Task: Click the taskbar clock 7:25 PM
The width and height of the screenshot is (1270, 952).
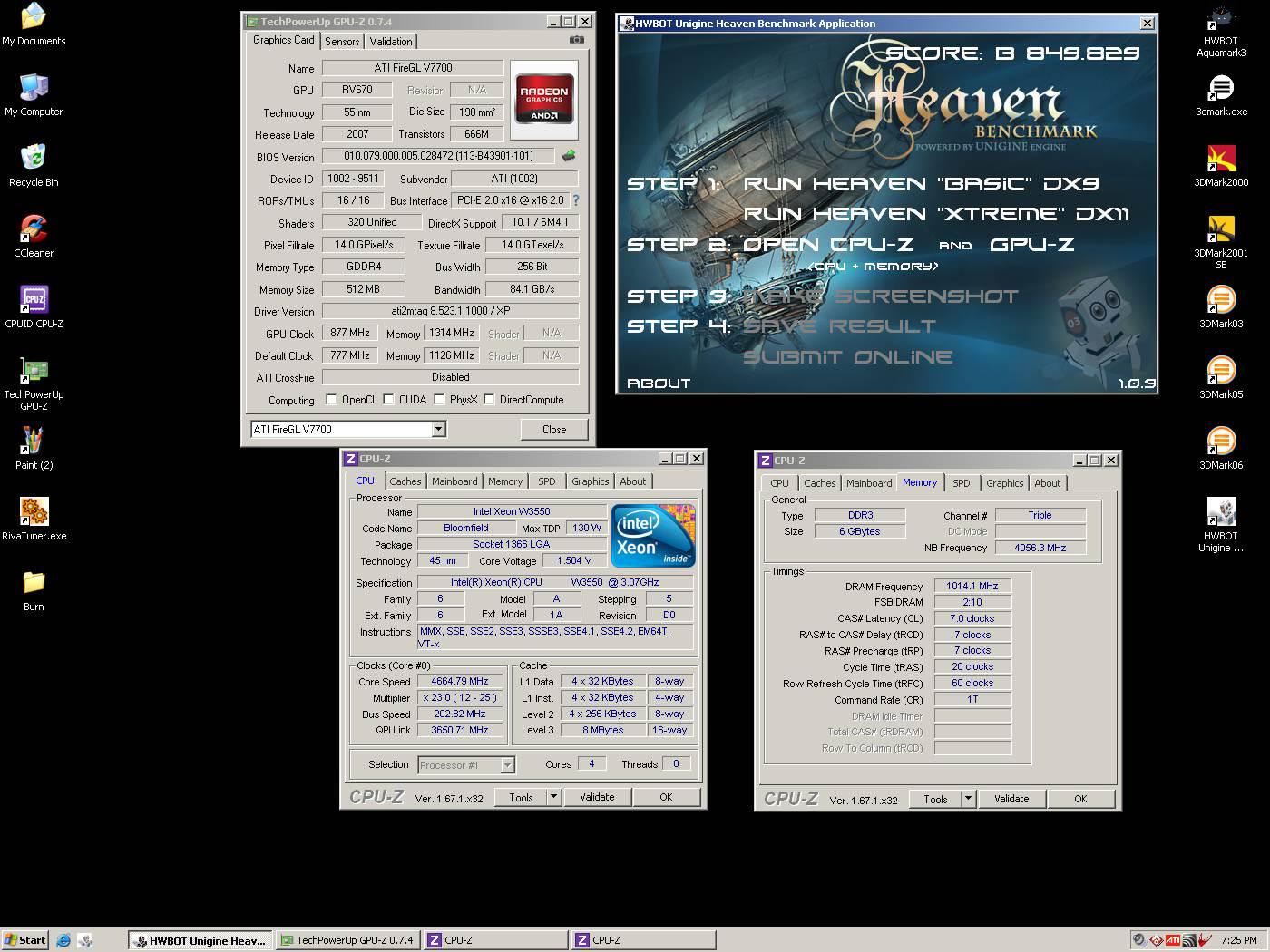Action: 1238,940
